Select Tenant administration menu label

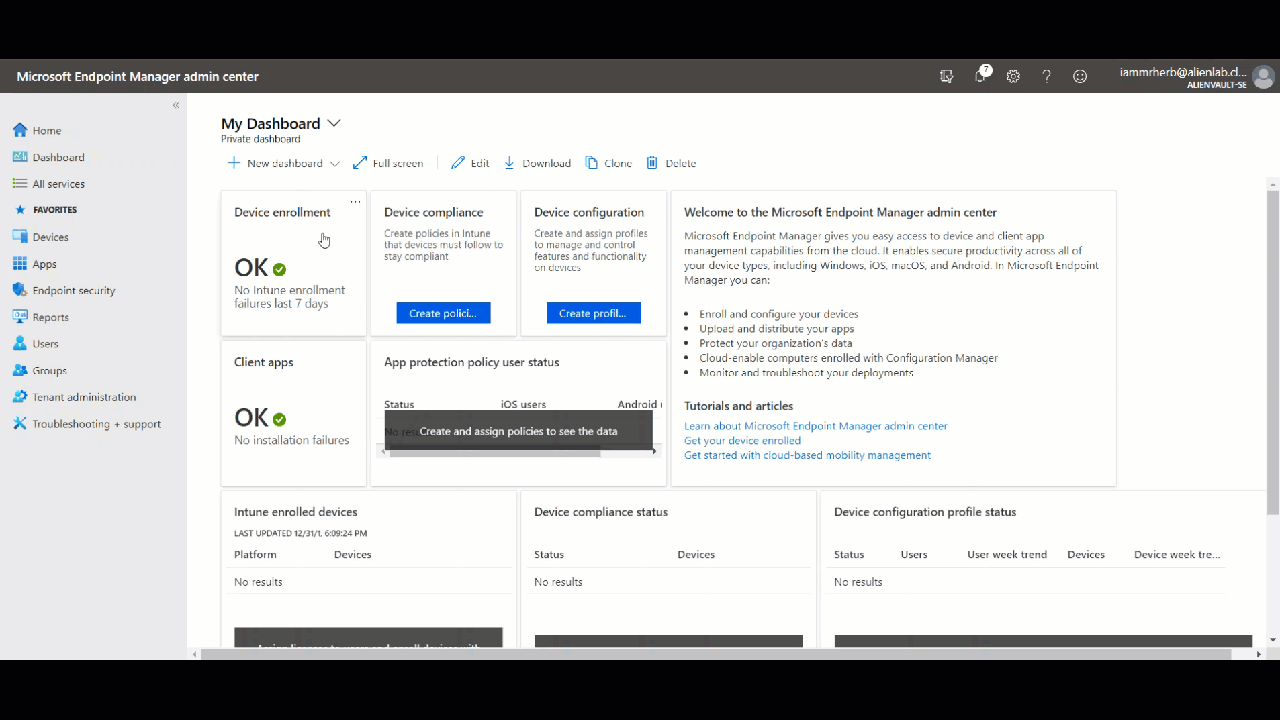point(84,397)
